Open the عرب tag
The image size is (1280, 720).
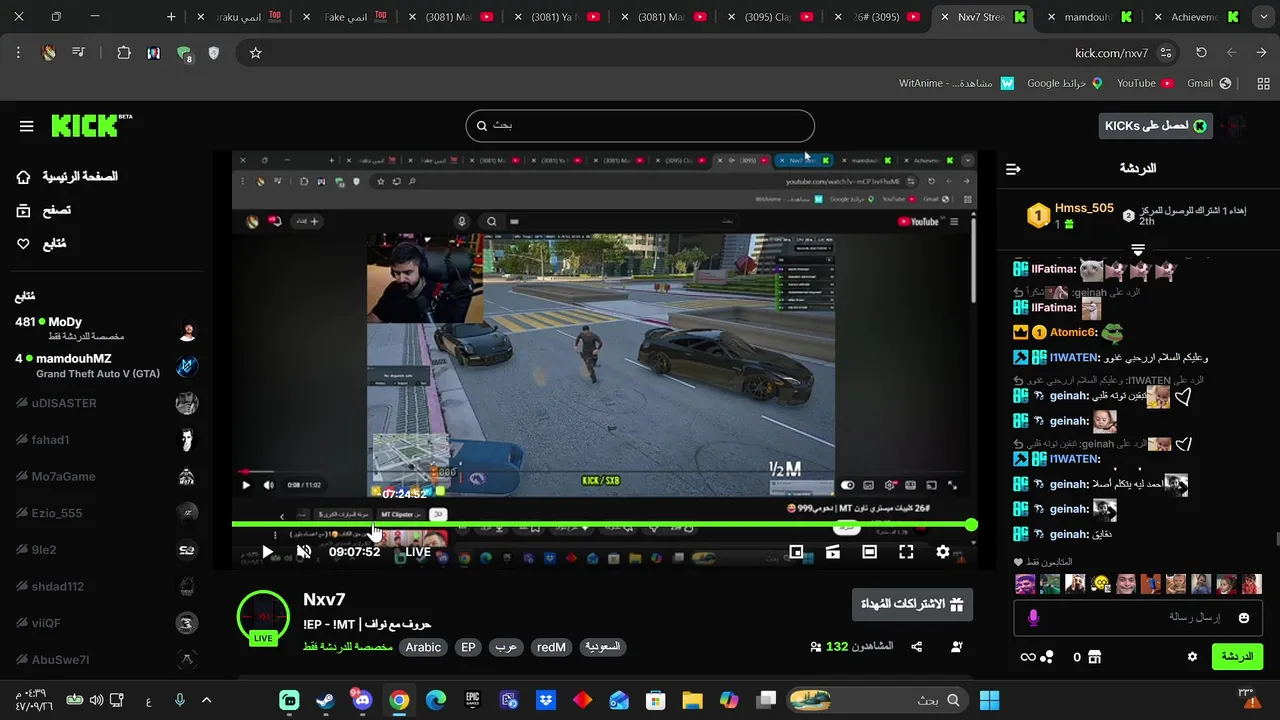[x=506, y=647]
